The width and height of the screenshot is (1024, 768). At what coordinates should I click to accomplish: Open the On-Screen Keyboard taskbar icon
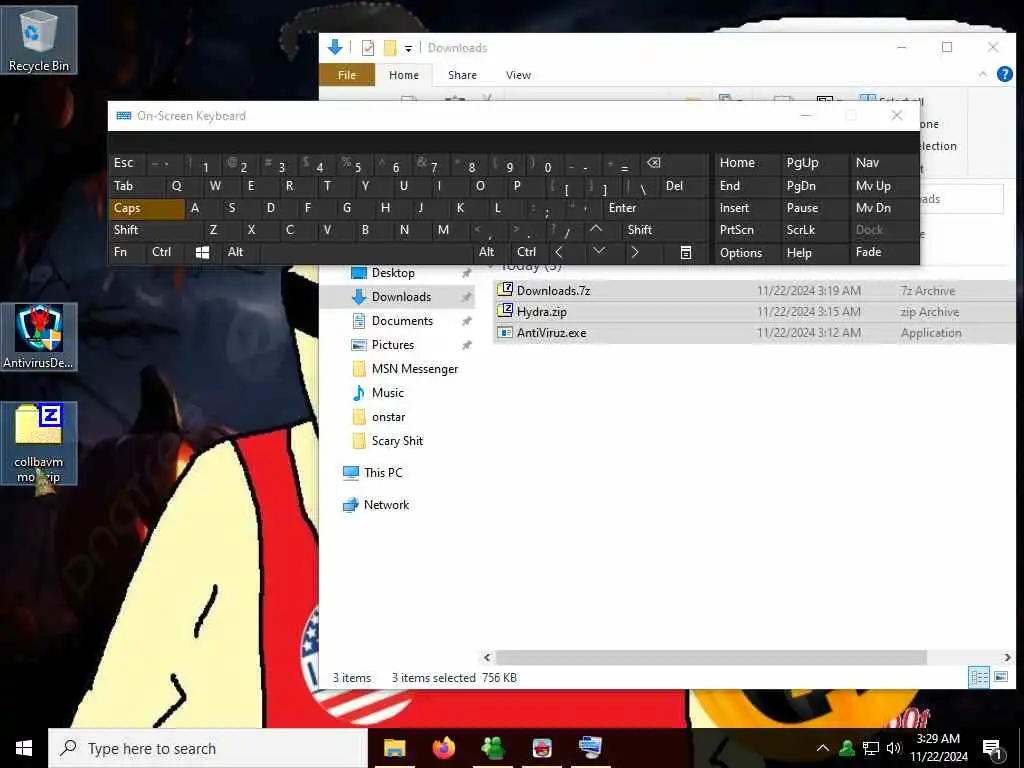point(591,748)
